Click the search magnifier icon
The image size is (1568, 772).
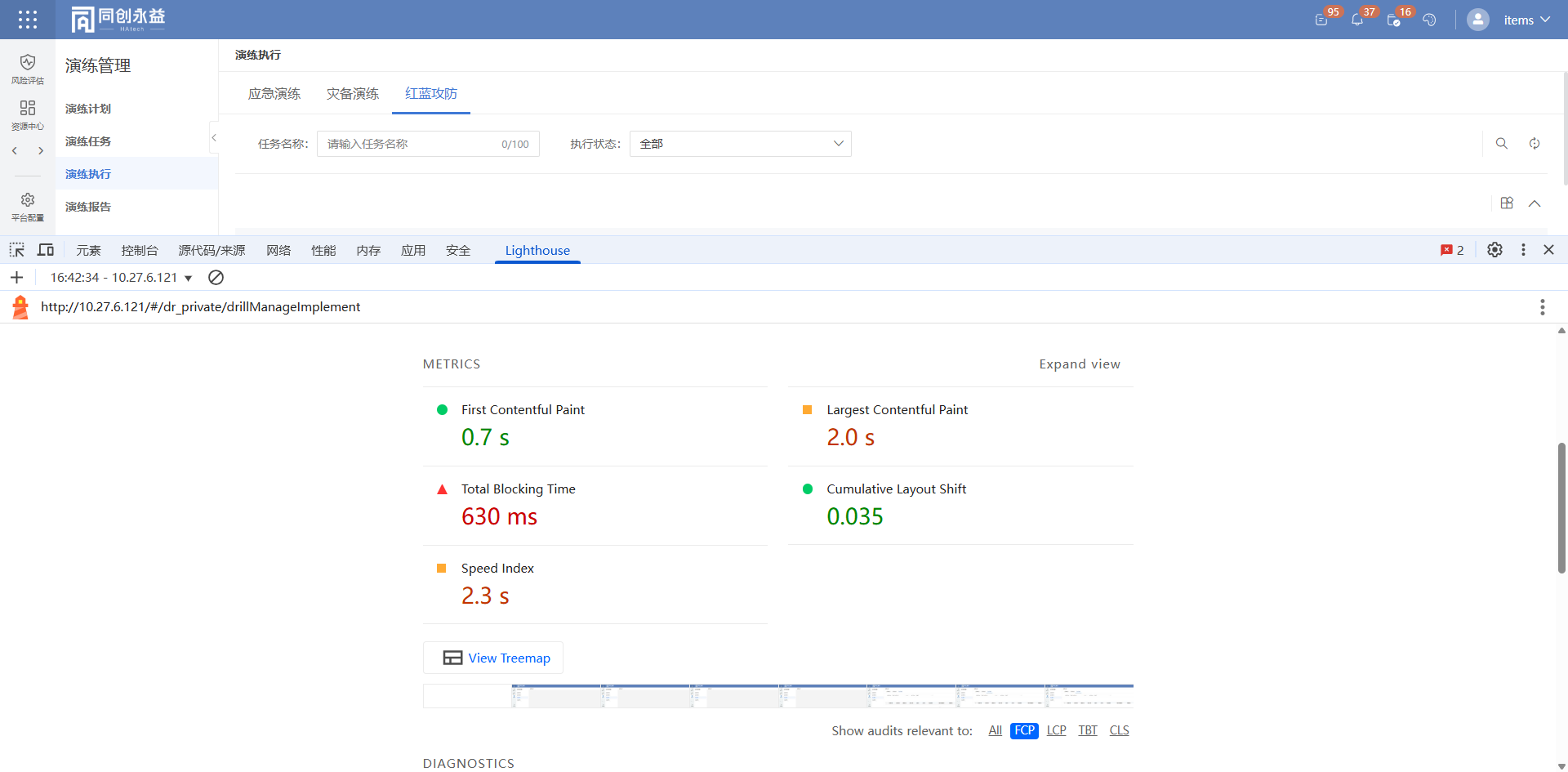(1502, 144)
